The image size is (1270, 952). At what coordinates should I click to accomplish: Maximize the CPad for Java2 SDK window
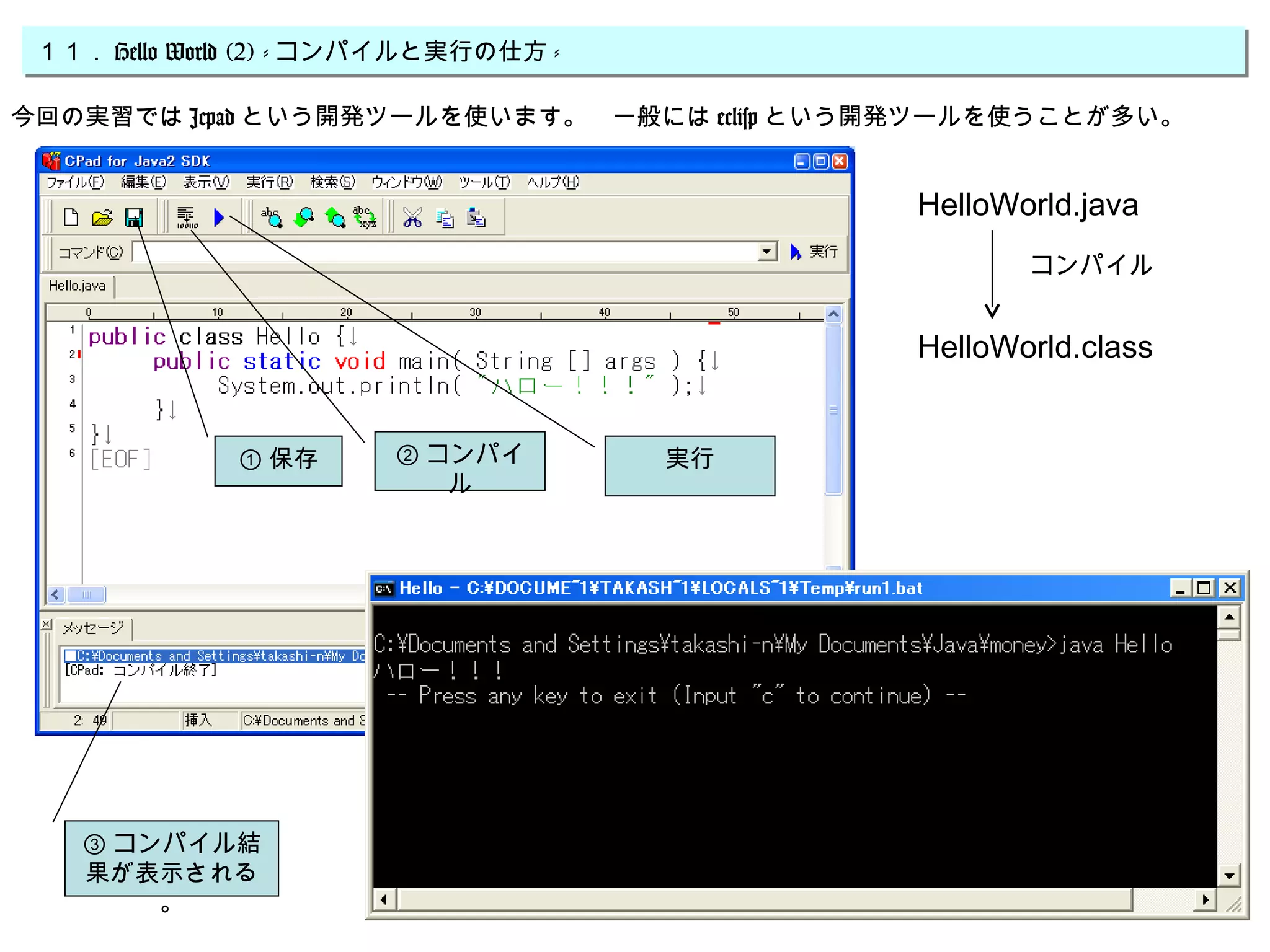[x=821, y=161]
